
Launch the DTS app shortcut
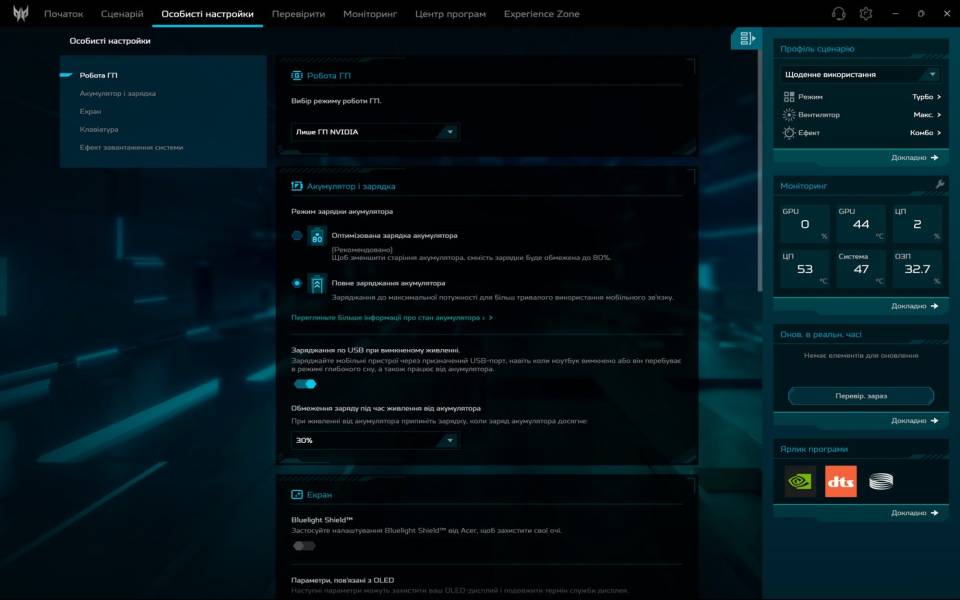tap(841, 481)
